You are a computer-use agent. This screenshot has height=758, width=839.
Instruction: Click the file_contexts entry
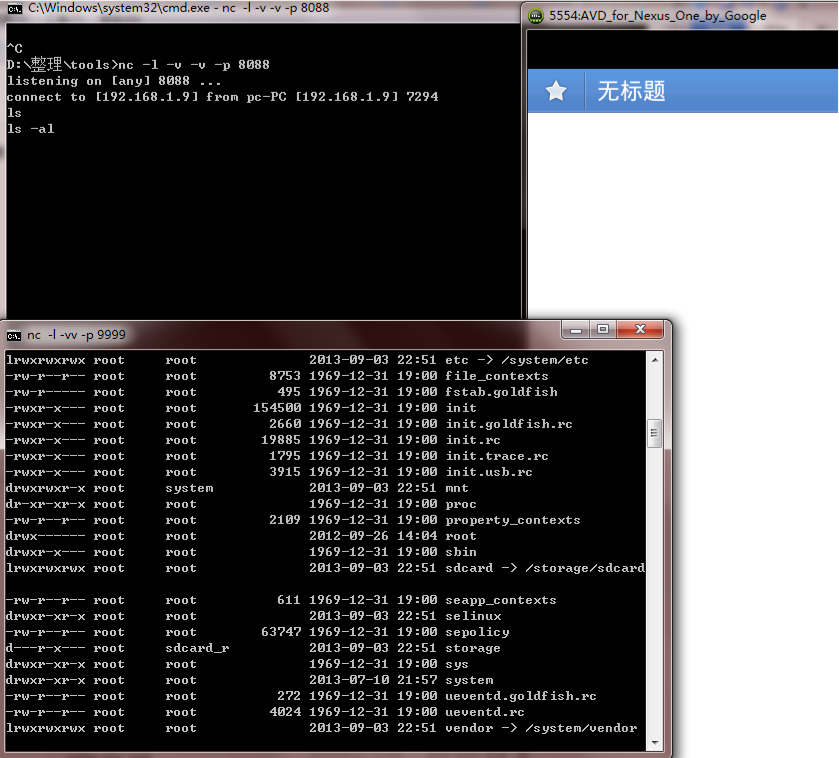coord(497,376)
